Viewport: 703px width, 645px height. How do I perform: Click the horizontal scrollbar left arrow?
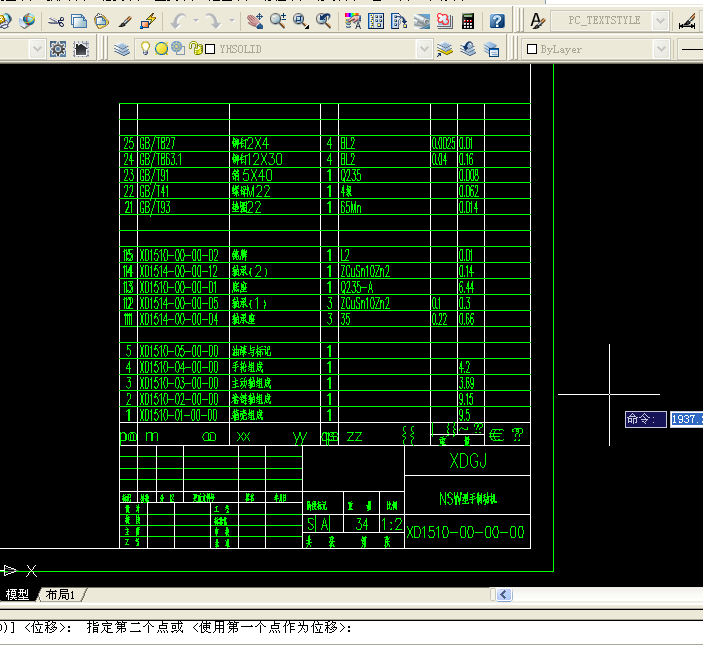tap(504, 595)
